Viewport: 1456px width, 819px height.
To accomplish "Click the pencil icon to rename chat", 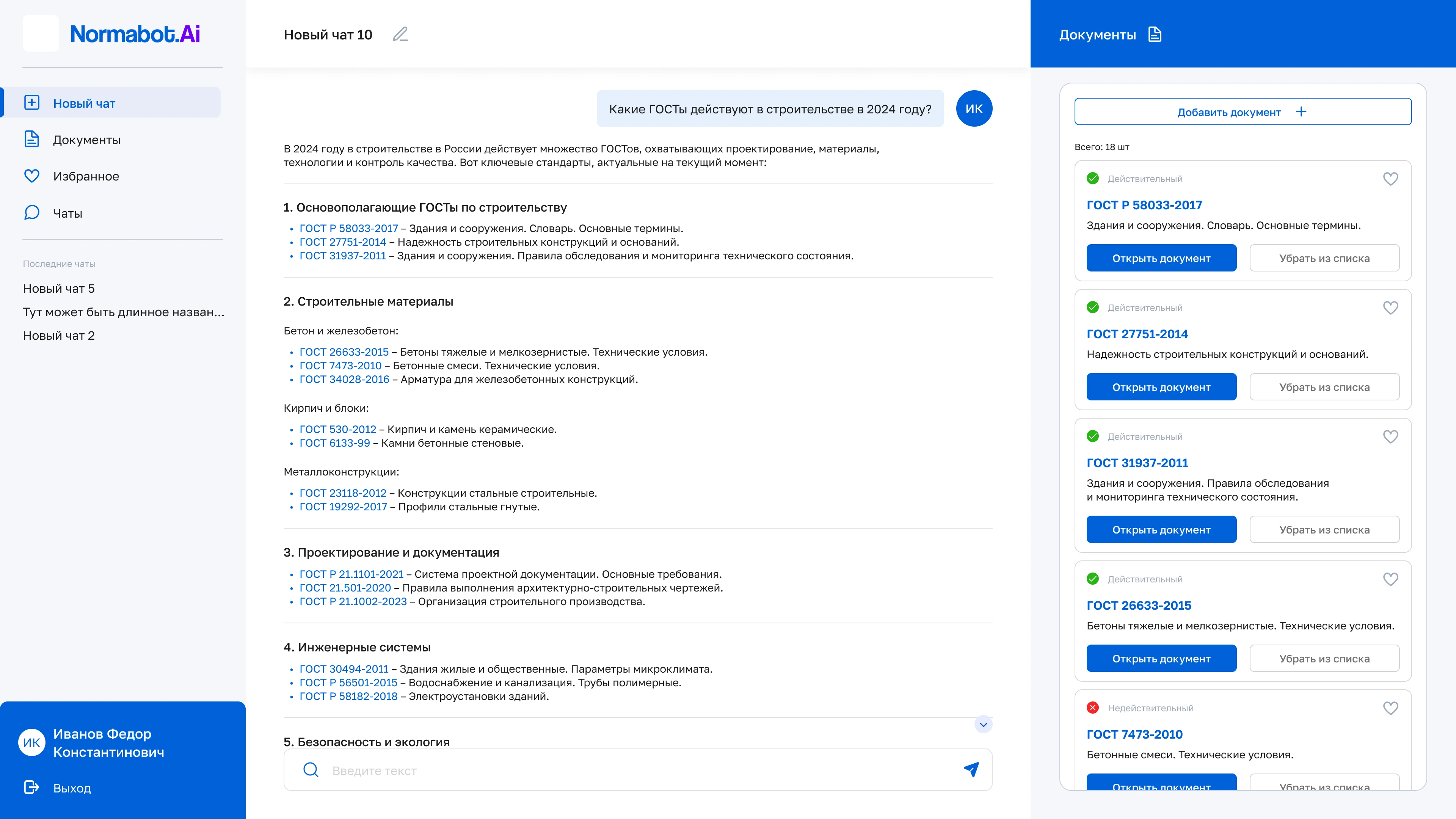I will [x=400, y=35].
